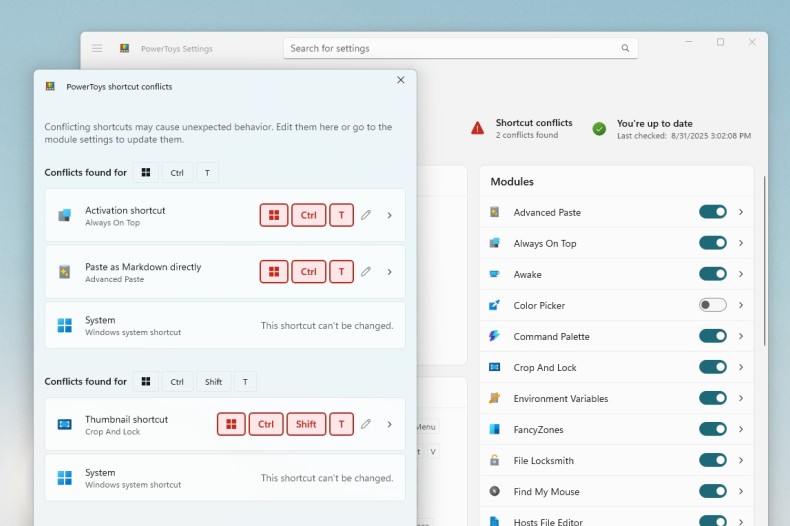Viewport: 790px width, 526px height.
Task: Click the Hosts File Editor icon
Action: pos(495,521)
